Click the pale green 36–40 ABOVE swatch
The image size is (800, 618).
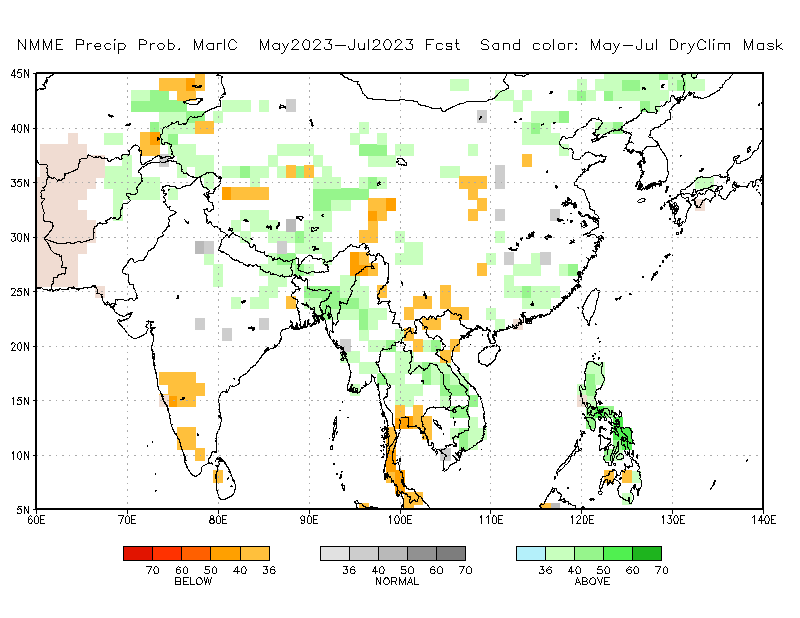[560, 553]
